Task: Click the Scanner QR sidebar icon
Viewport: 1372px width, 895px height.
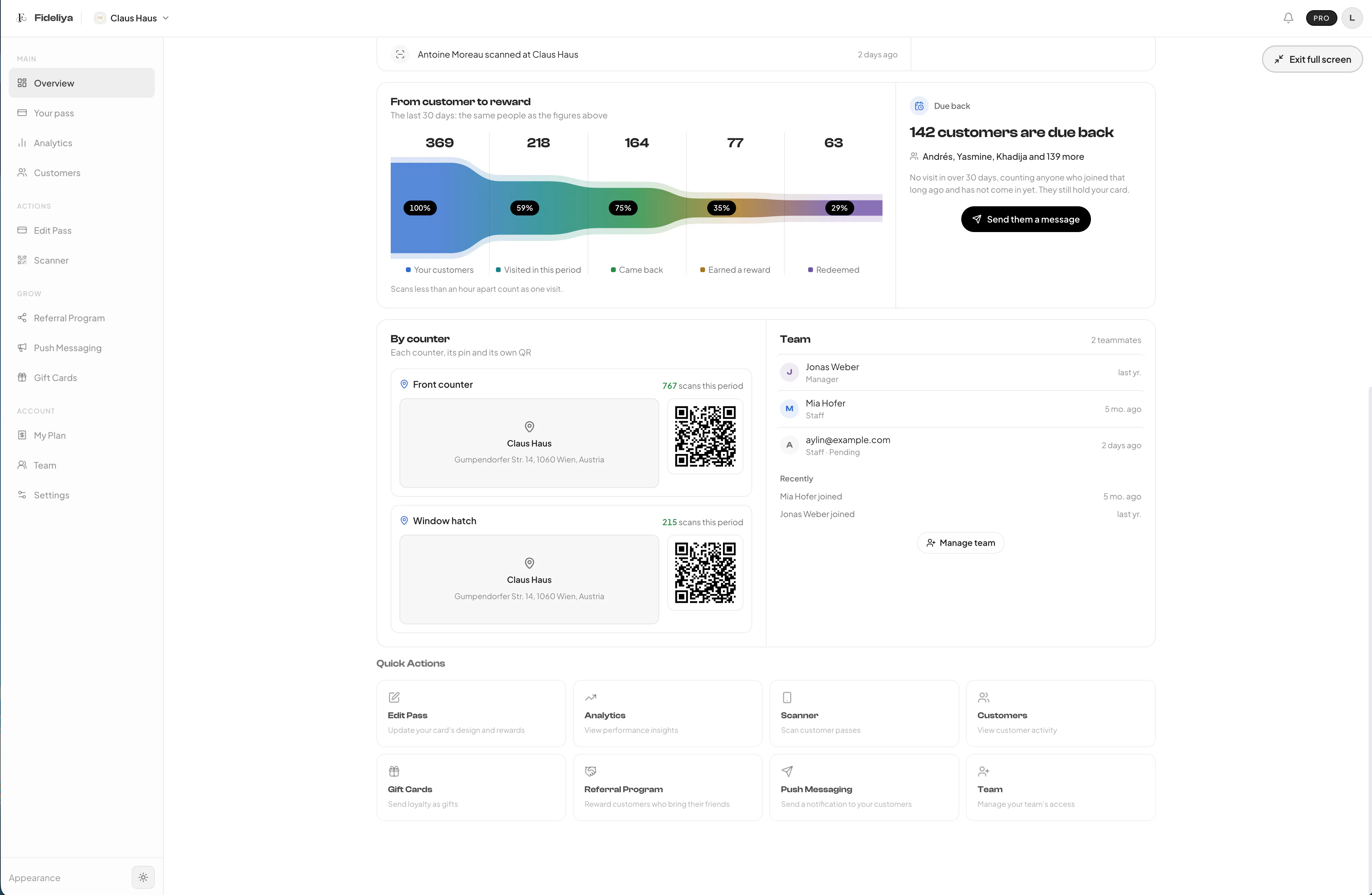Action: [22, 260]
